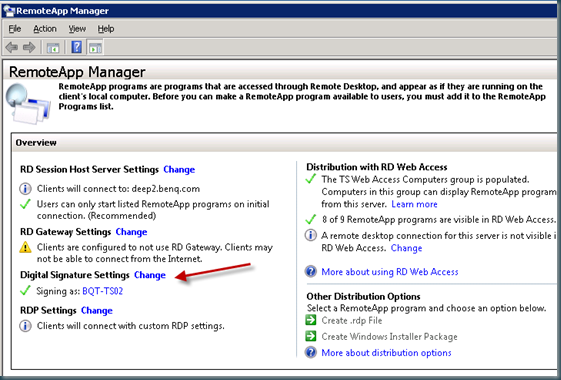Click the info icon beside custom RDP settings
This screenshot has height=380, width=561.
25,326
